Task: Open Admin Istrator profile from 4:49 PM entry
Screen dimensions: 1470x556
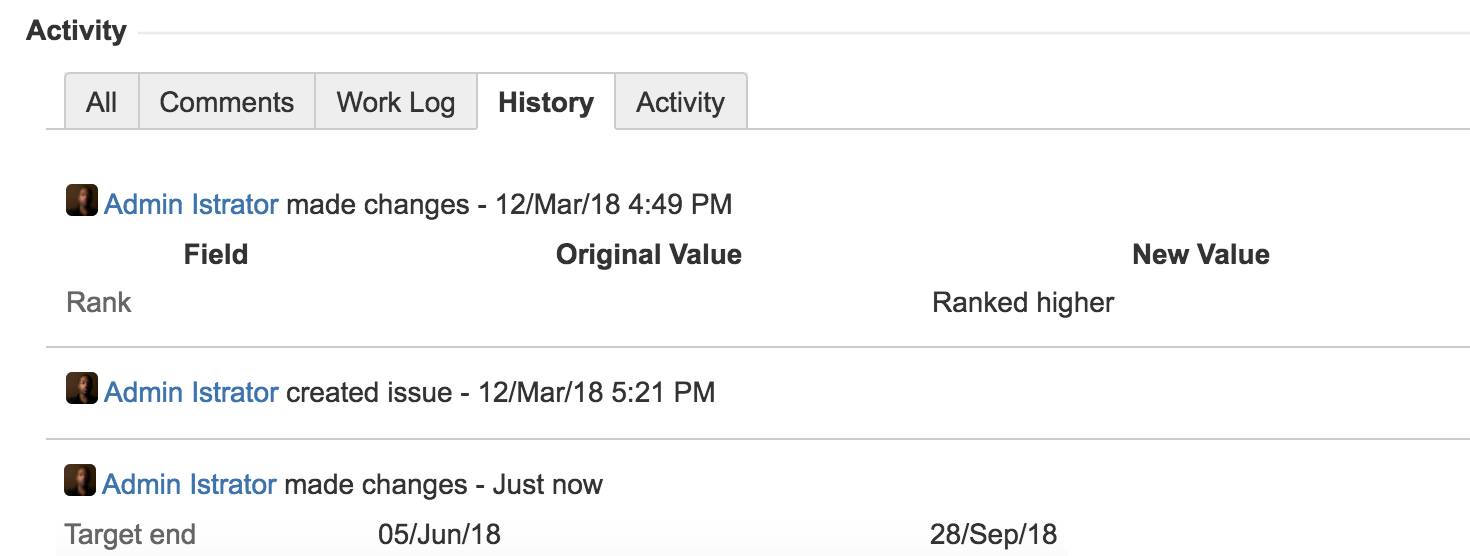Action: coord(191,205)
